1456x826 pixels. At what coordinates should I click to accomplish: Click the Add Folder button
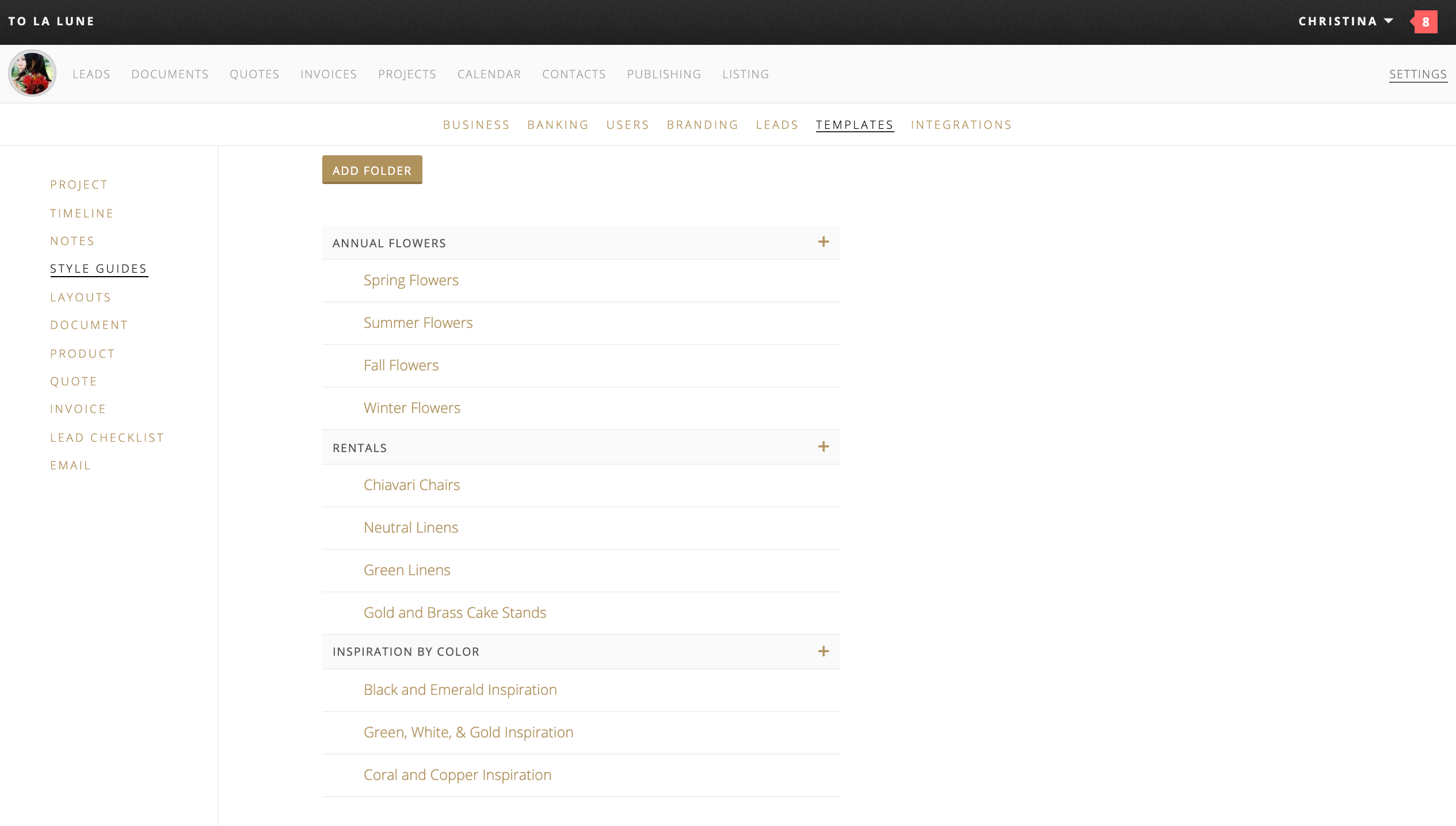click(372, 170)
